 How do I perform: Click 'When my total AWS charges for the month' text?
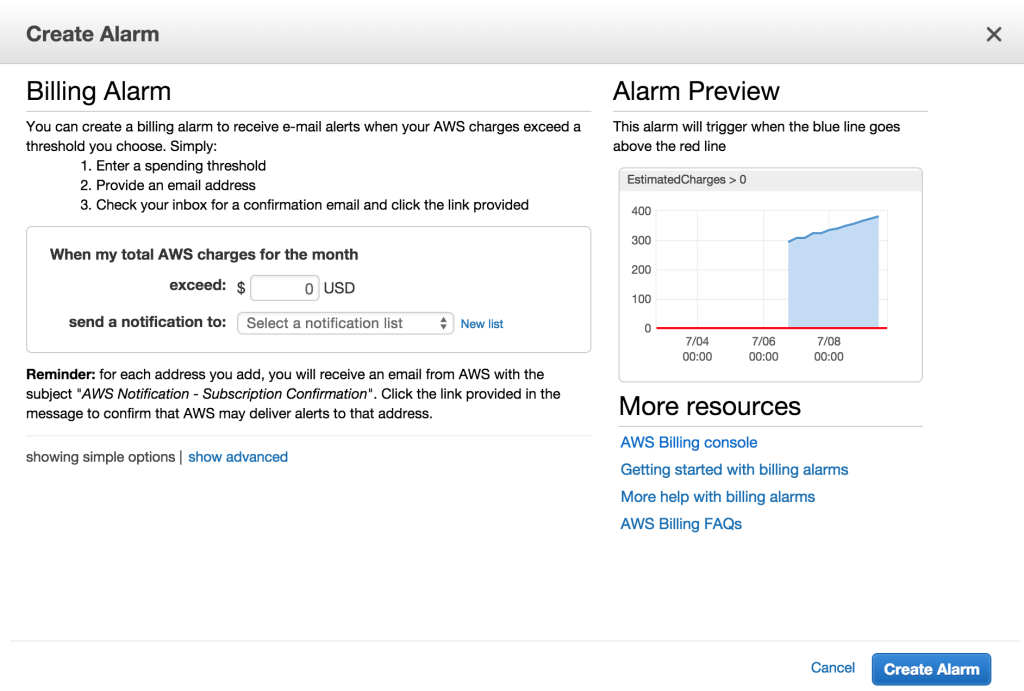(204, 255)
